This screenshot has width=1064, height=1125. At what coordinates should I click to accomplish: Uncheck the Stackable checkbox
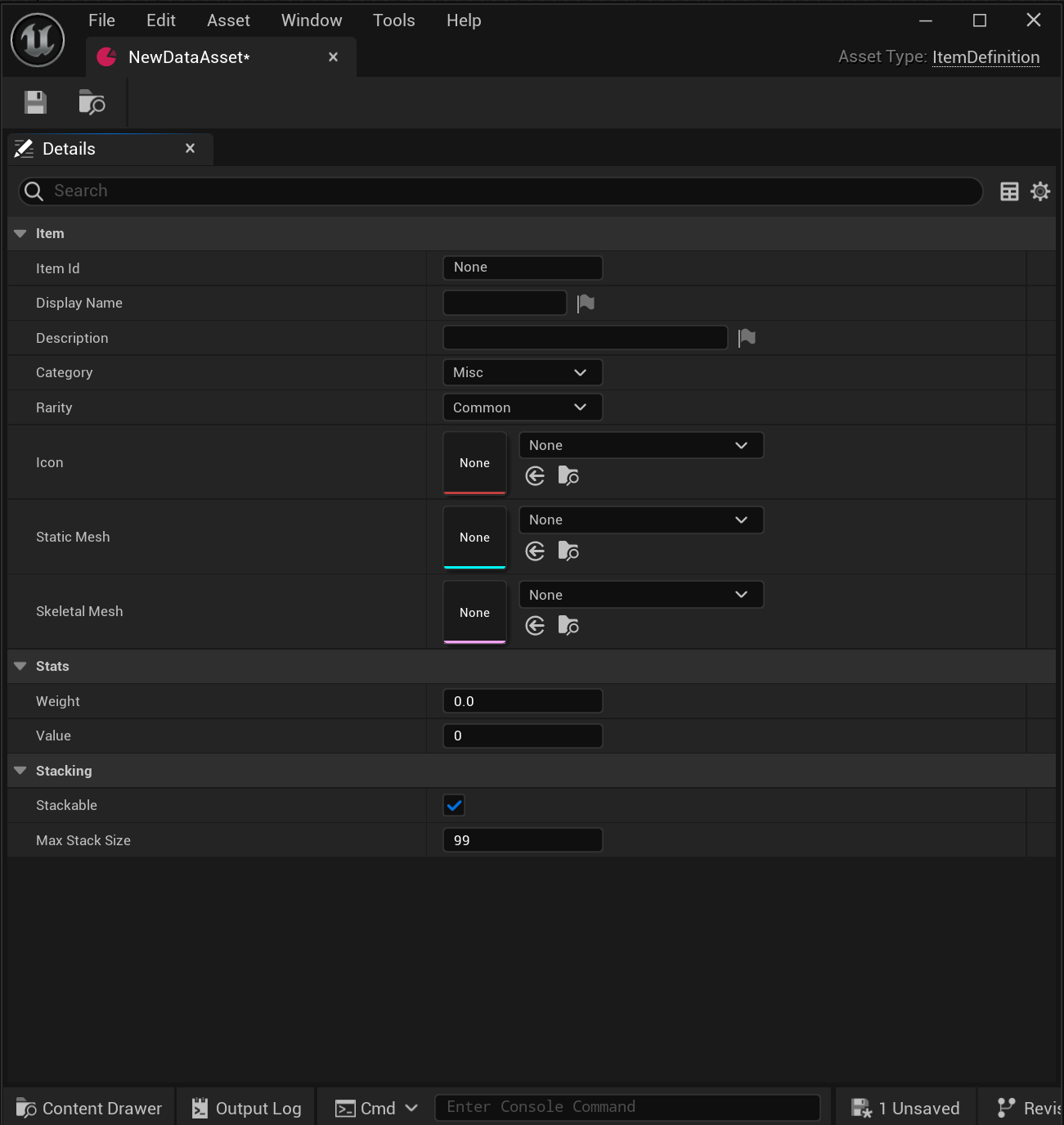pos(454,806)
